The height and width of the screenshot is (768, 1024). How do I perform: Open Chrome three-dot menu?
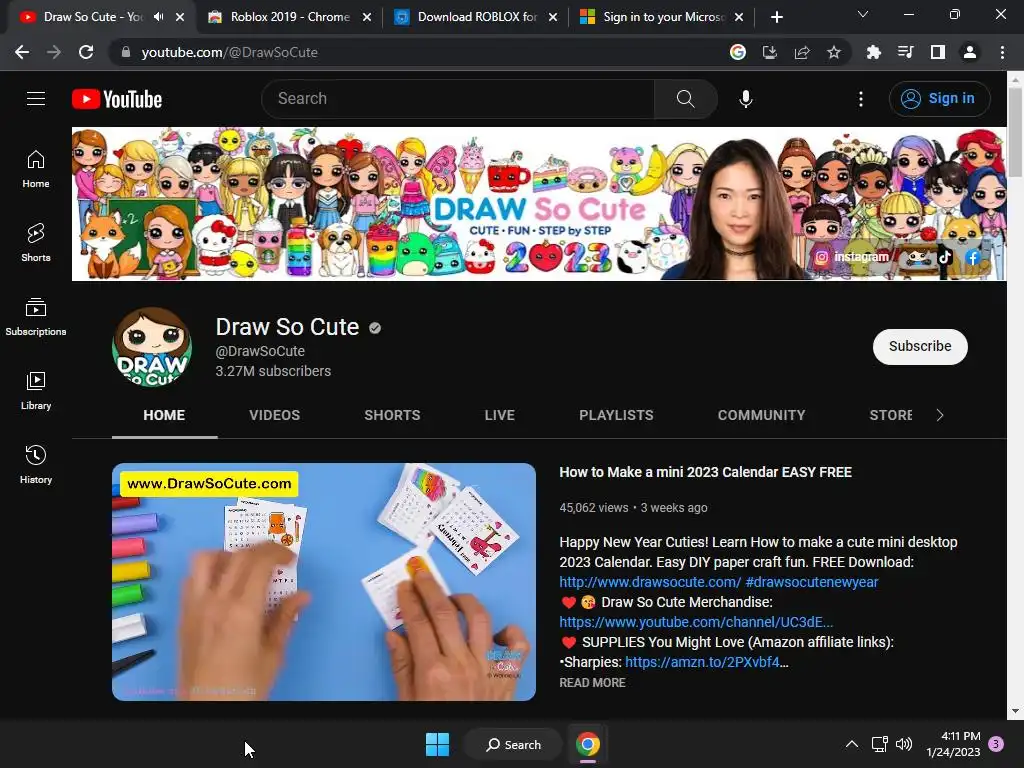tap(1002, 52)
